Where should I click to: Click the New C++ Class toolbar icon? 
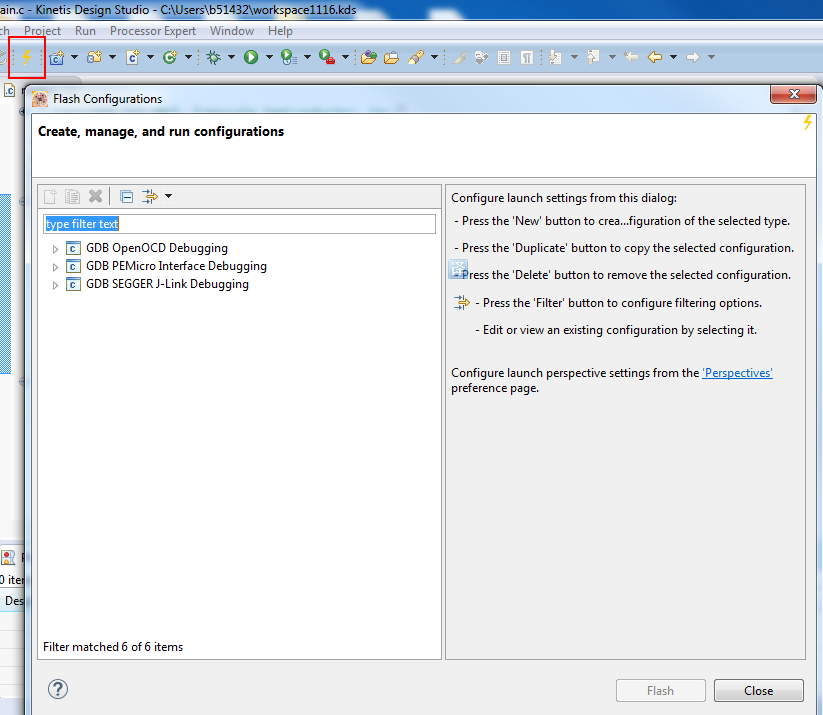[170, 57]
